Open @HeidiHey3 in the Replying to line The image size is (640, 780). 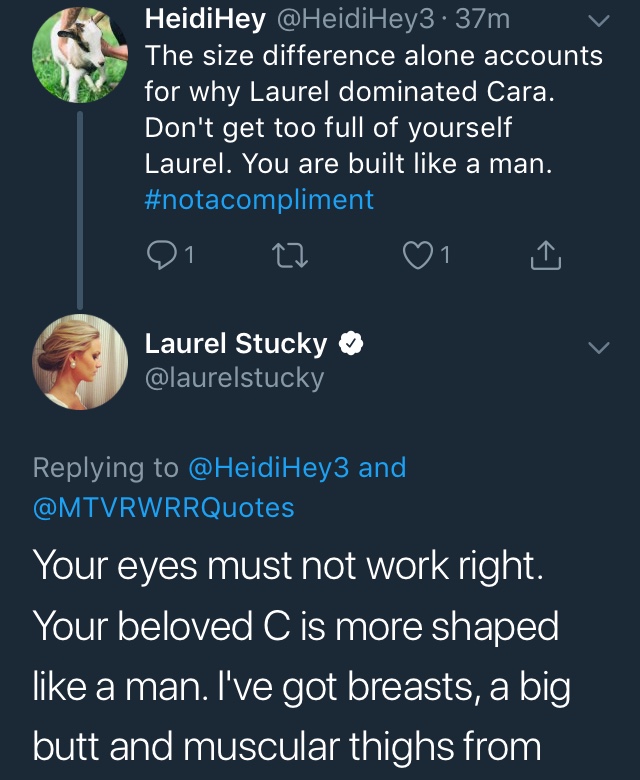pyautogui.click(x=269, y=468)
